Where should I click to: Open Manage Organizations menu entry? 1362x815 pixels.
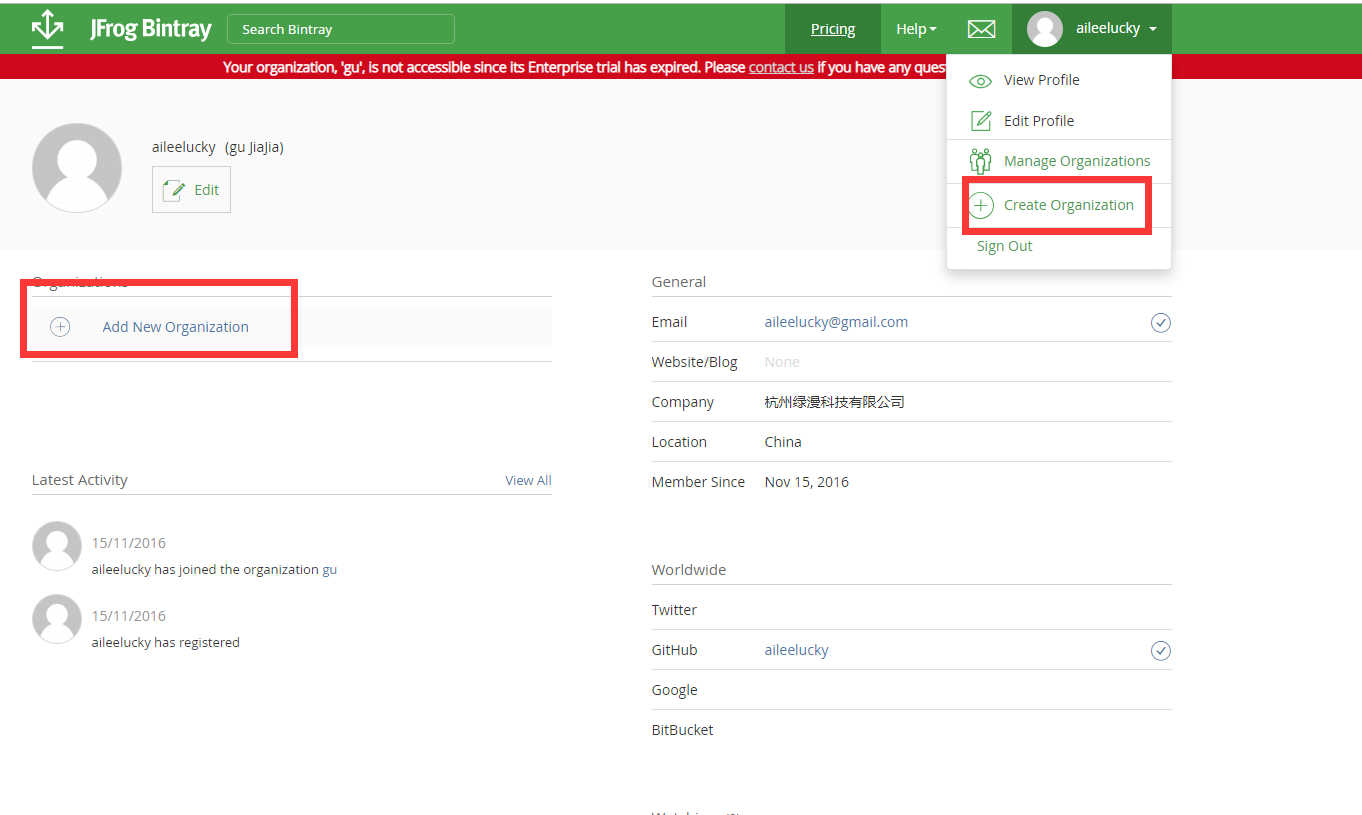pos(1077,161)
